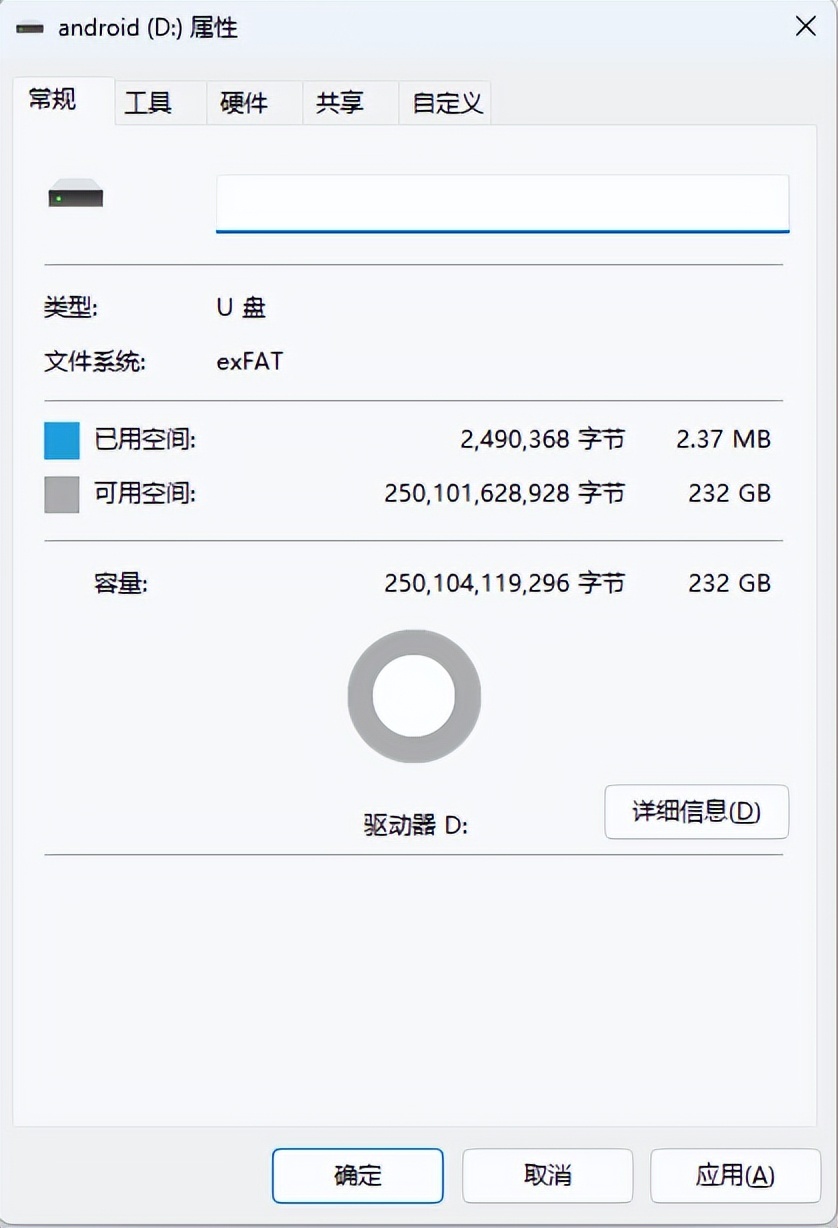Select the 硬件 tab
This screenshot has width=838, height=1228.
coord(244,103)
